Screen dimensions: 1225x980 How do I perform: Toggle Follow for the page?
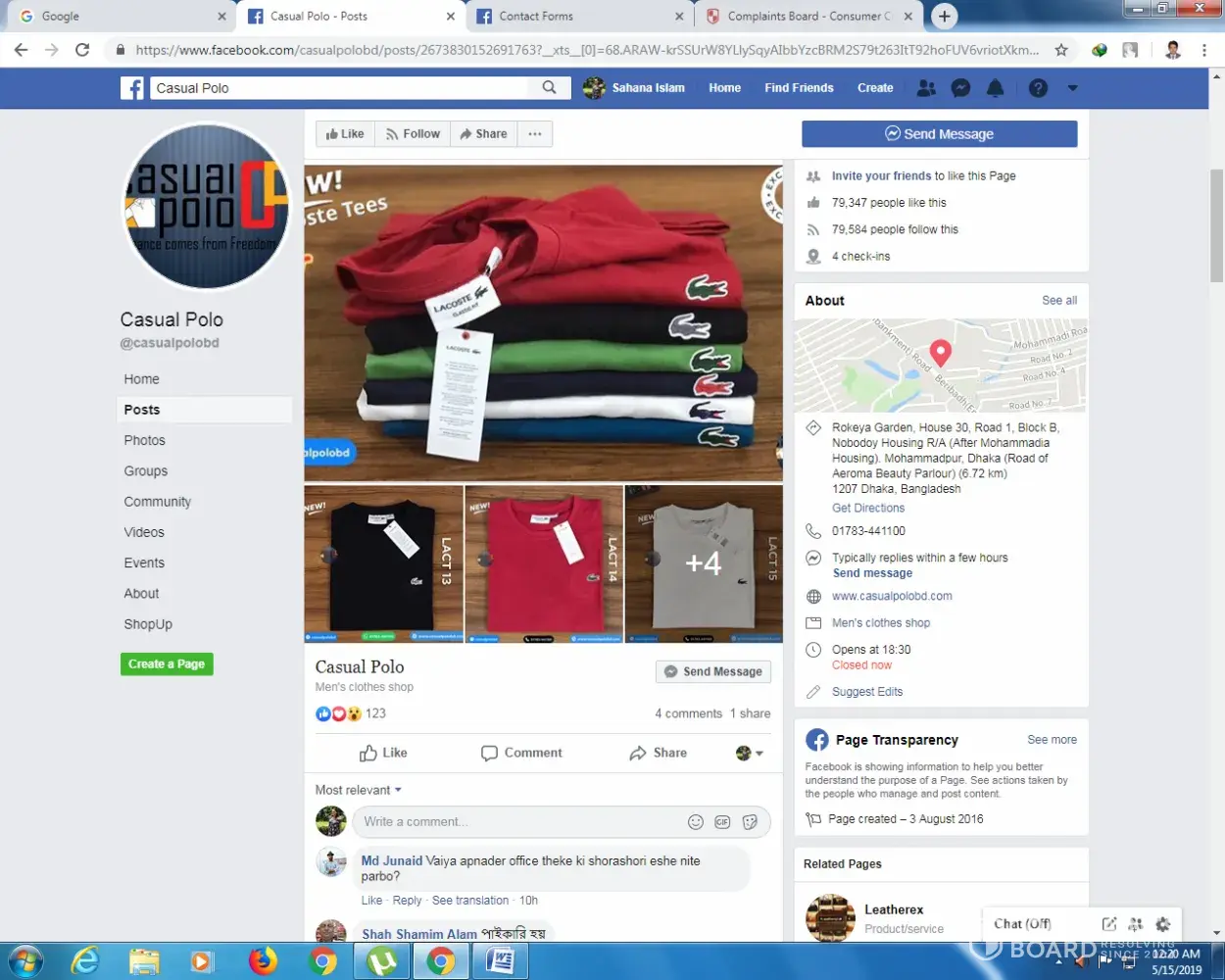click(x=413, y=134)
